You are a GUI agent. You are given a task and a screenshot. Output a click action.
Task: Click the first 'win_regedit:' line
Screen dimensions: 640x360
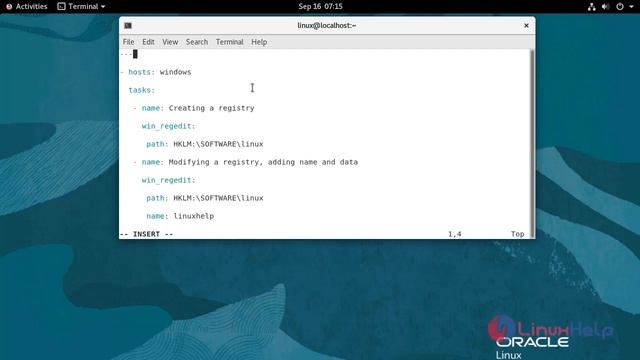pyautogui.click(x=169, y=126)
